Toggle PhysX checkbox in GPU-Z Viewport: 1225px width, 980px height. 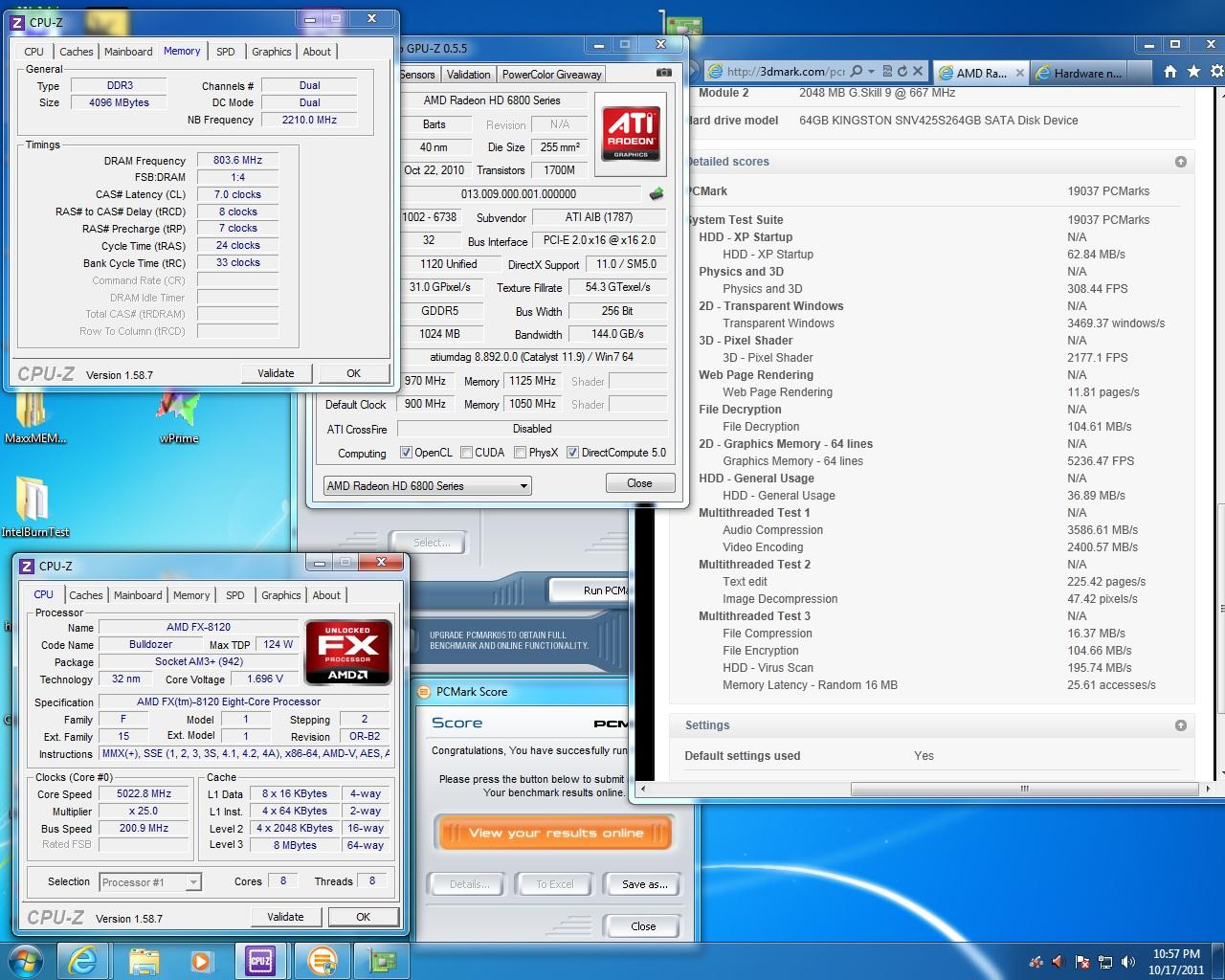(x=520, y=453)
